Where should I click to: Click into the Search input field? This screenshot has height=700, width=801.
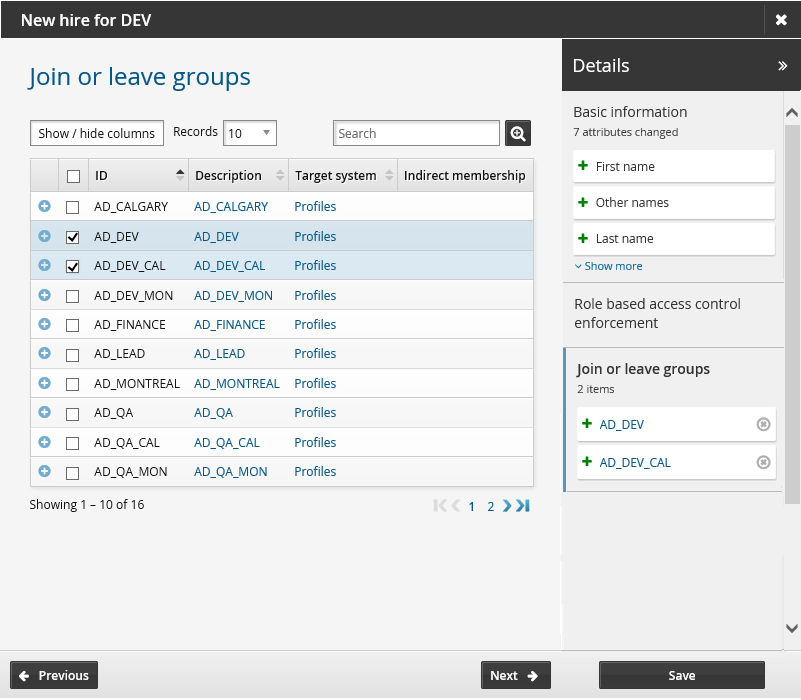tap(416, 133)
